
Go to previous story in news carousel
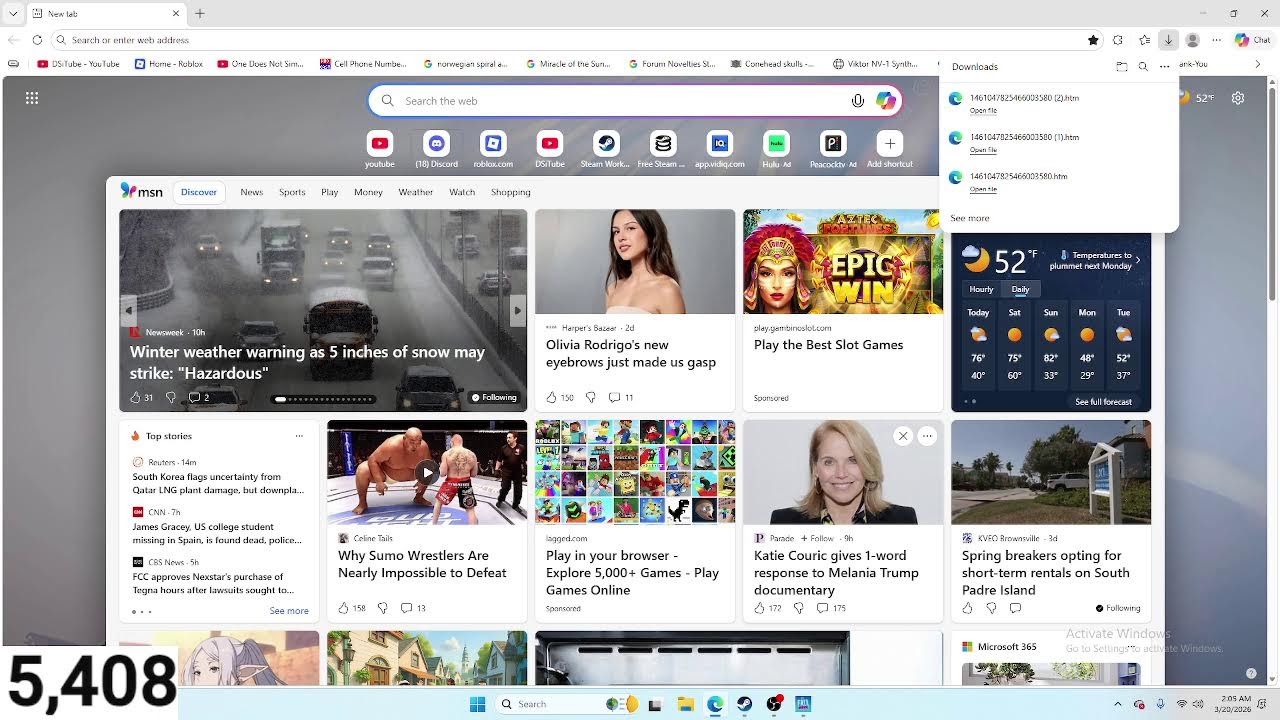coord(129,310)
